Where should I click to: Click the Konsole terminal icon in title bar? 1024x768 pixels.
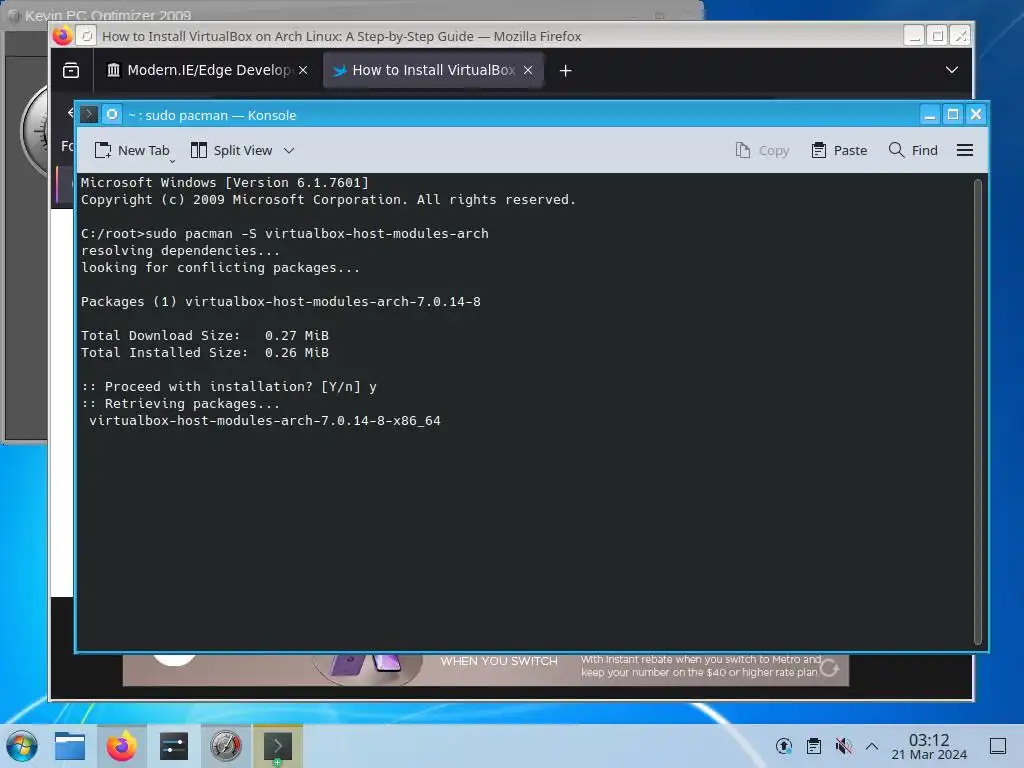point(89,115)
